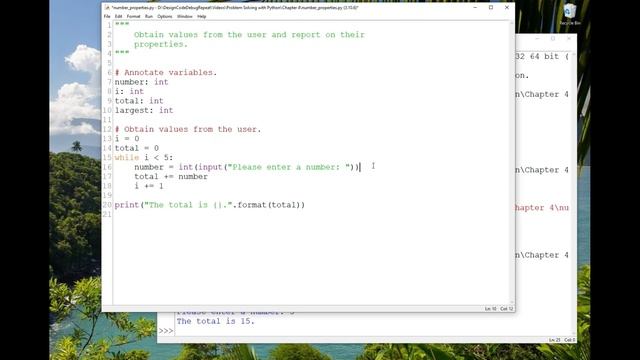
Task: Click the print 'The total is' statement
Action: tap(210, 205)
